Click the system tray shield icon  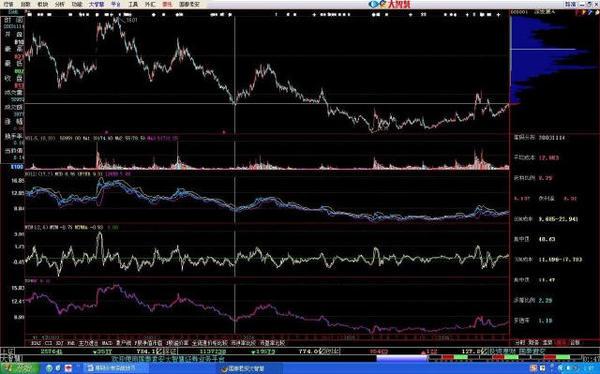click(x=533, y=368)
